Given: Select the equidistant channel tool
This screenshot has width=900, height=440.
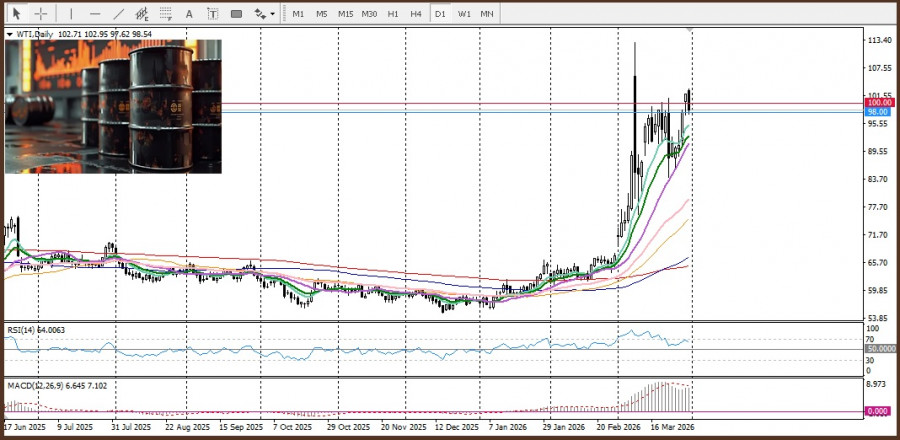Looking at the screenshot, I should 142,14.
